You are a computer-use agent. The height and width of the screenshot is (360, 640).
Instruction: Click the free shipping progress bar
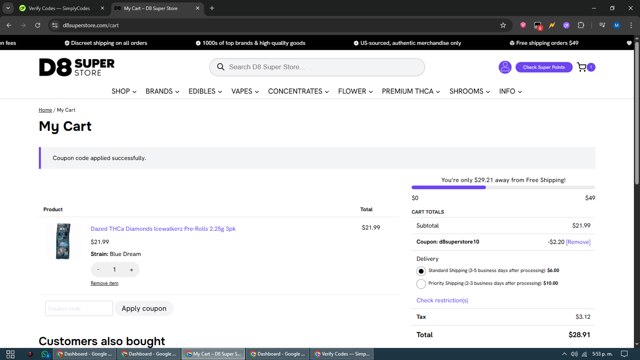click(503, 187)
